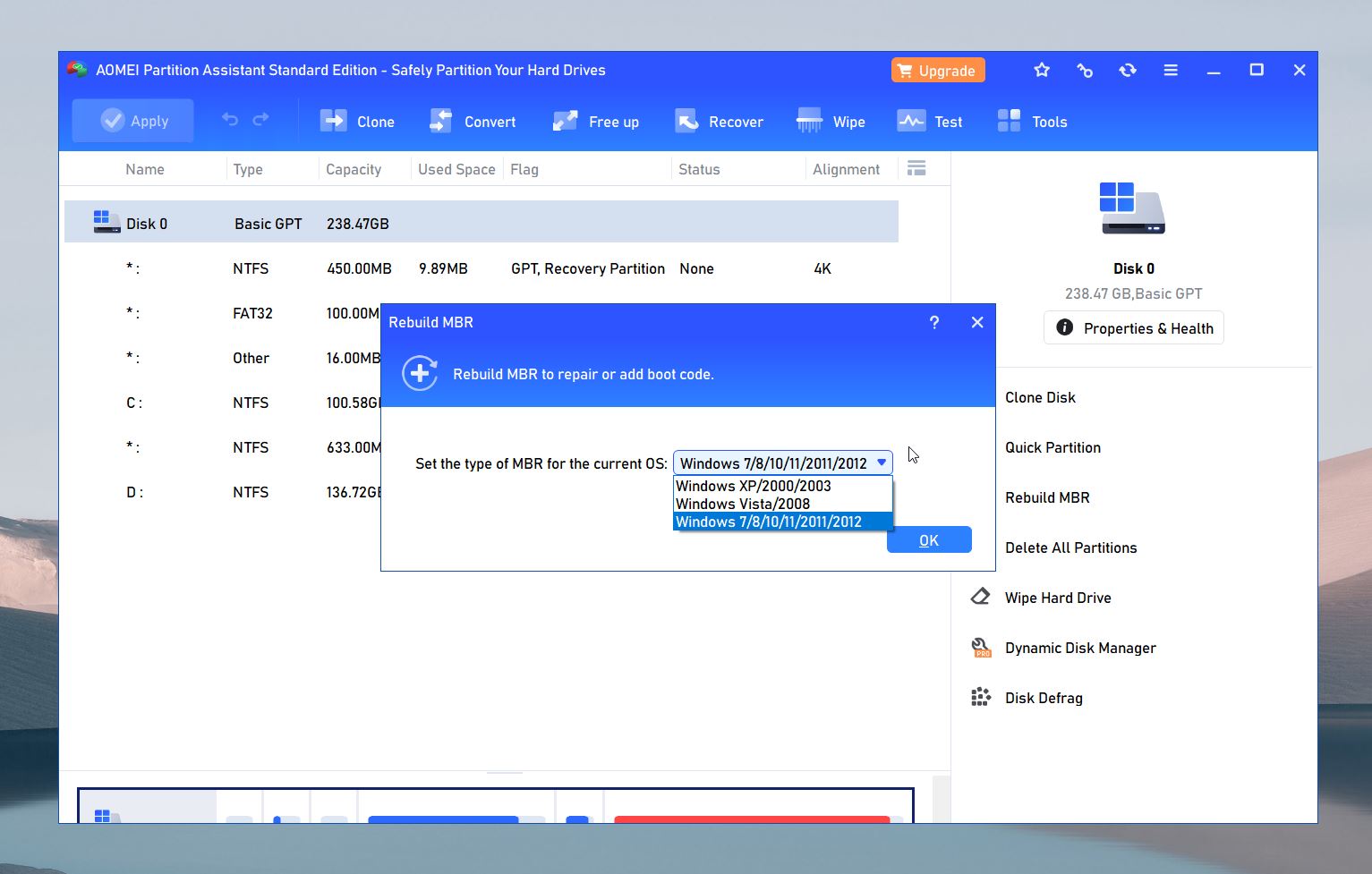Close the Rebuild MBR dialog
Screen dimensions: 1372x874
click(977, 322)
